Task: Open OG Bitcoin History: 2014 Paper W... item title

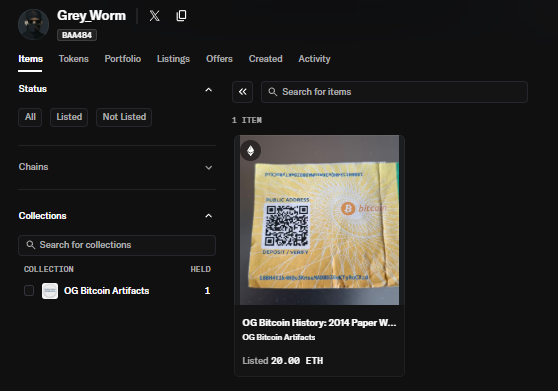Action: click(319, 323)
